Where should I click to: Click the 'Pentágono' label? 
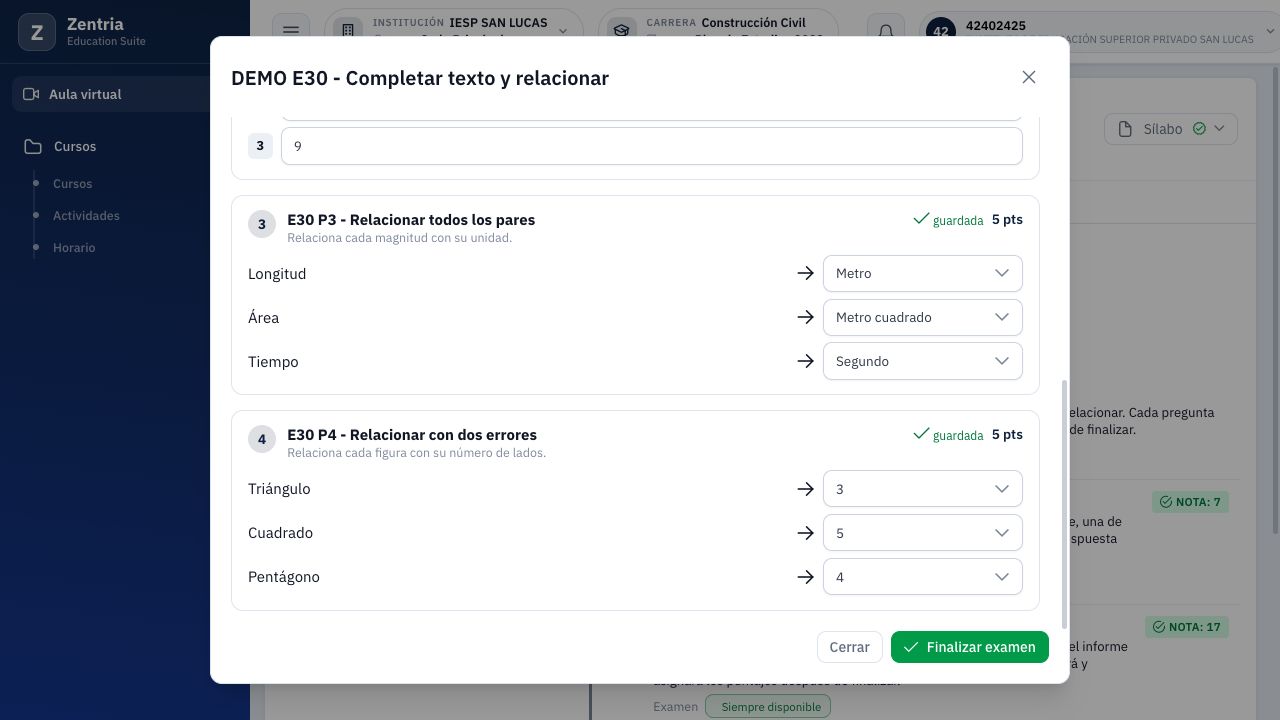(x=284, y=577)
